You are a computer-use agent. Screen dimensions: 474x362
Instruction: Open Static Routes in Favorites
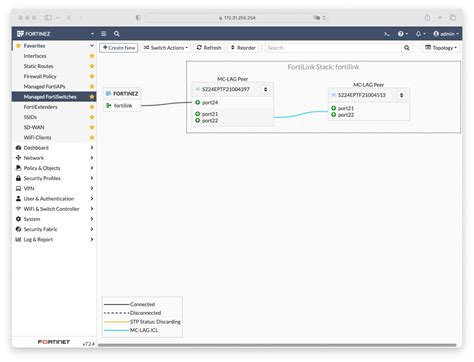point(38,66)
